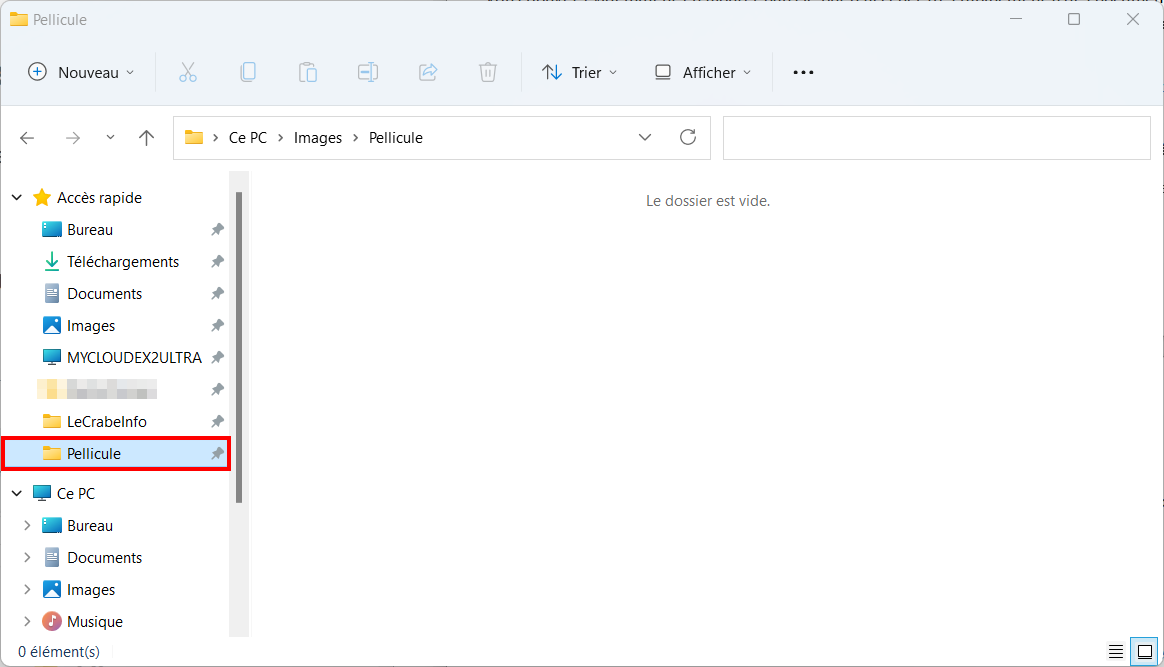
Task: Open MYCLOUDEX2ULTRA network location
Action: [134, 358]
